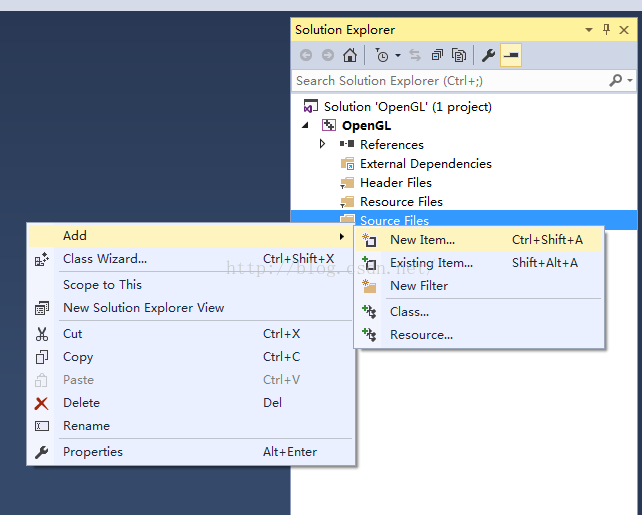
Task: Click the New Item icon
Action: [369, 240]
